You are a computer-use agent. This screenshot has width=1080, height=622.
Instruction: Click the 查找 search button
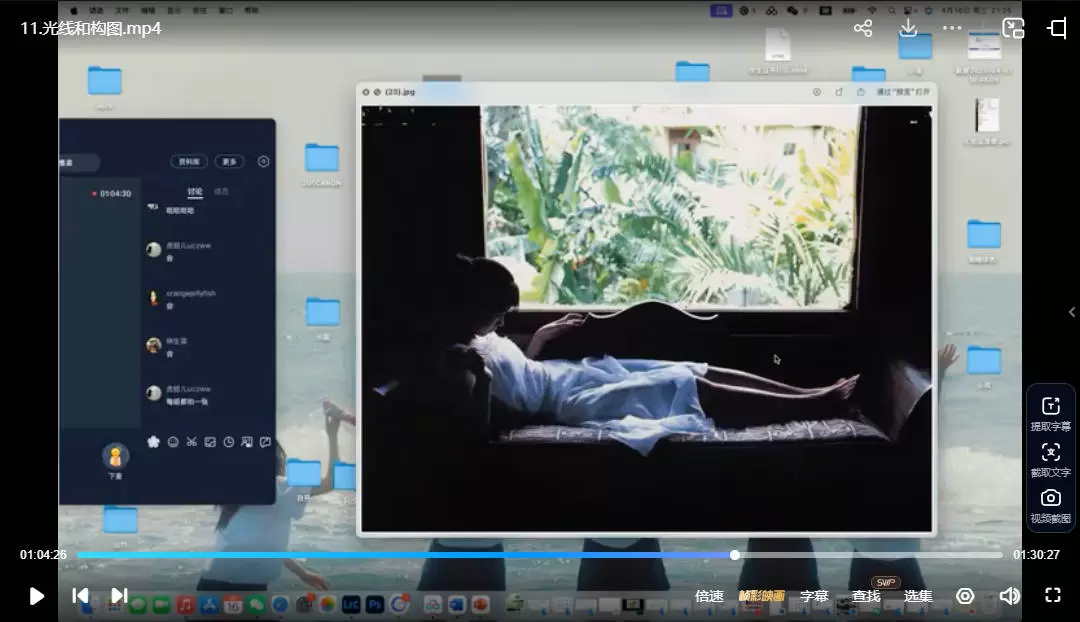[x=866, y=596]
